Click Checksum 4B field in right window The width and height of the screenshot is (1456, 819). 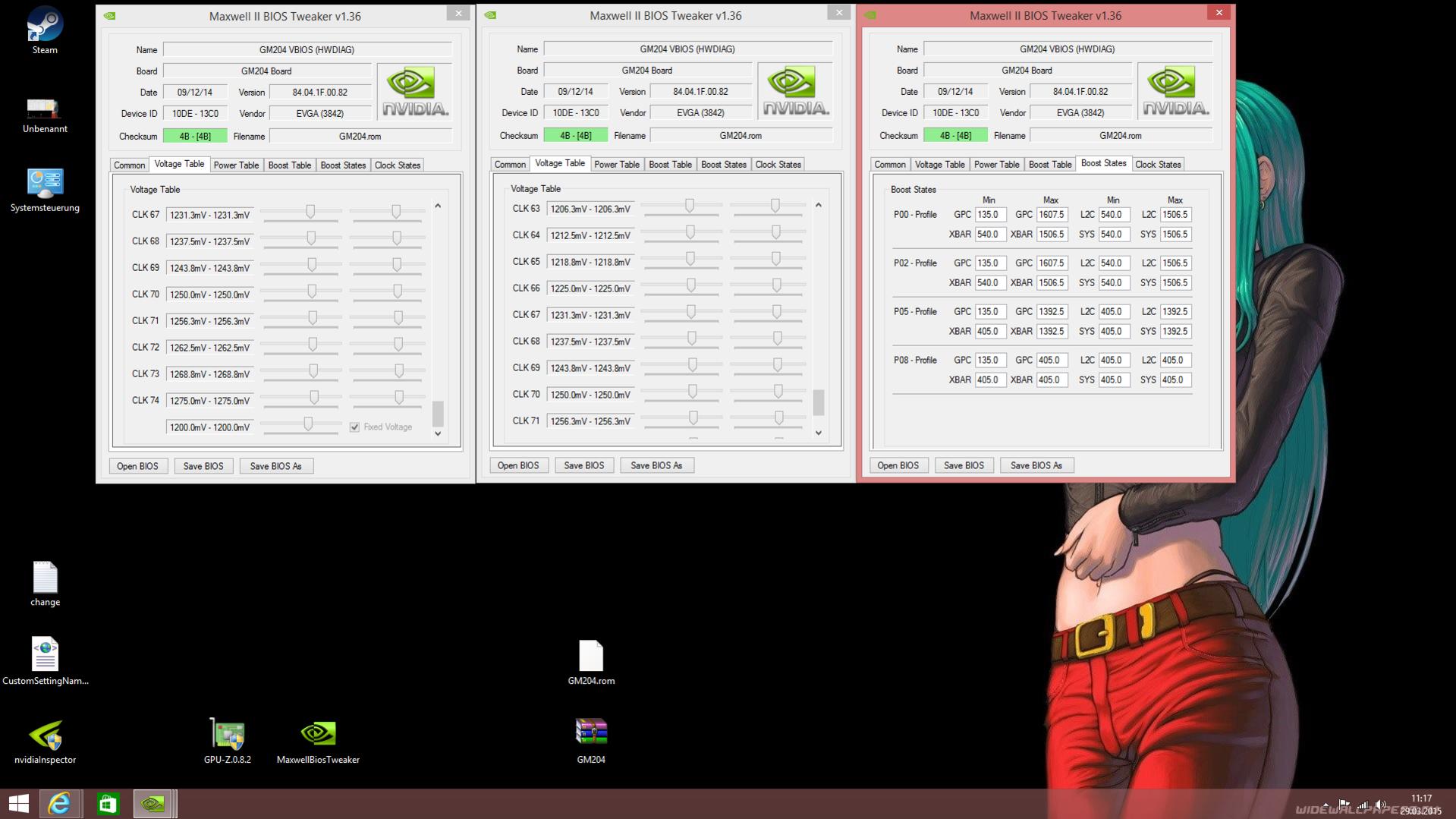coord(955,136)
